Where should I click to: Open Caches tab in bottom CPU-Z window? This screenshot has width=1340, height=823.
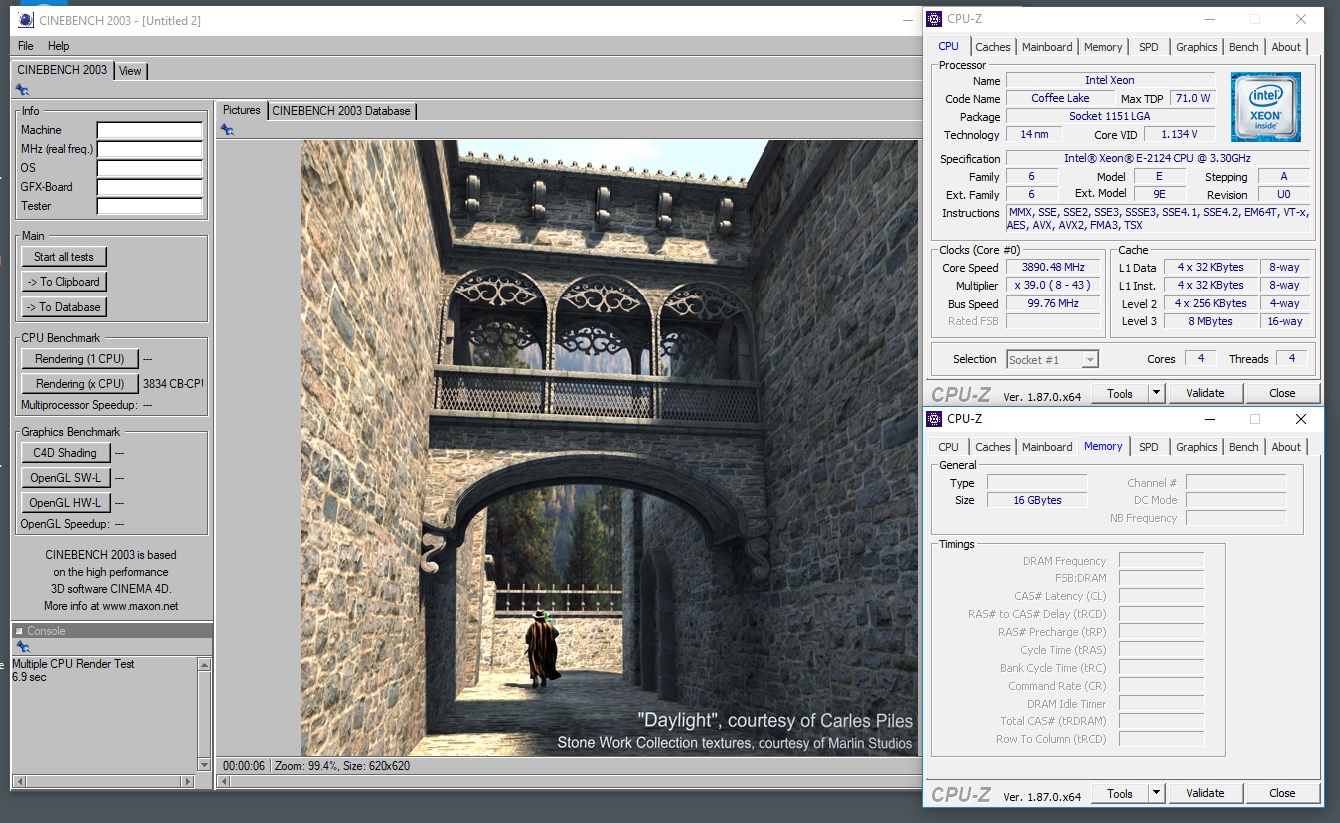(993, 447)
